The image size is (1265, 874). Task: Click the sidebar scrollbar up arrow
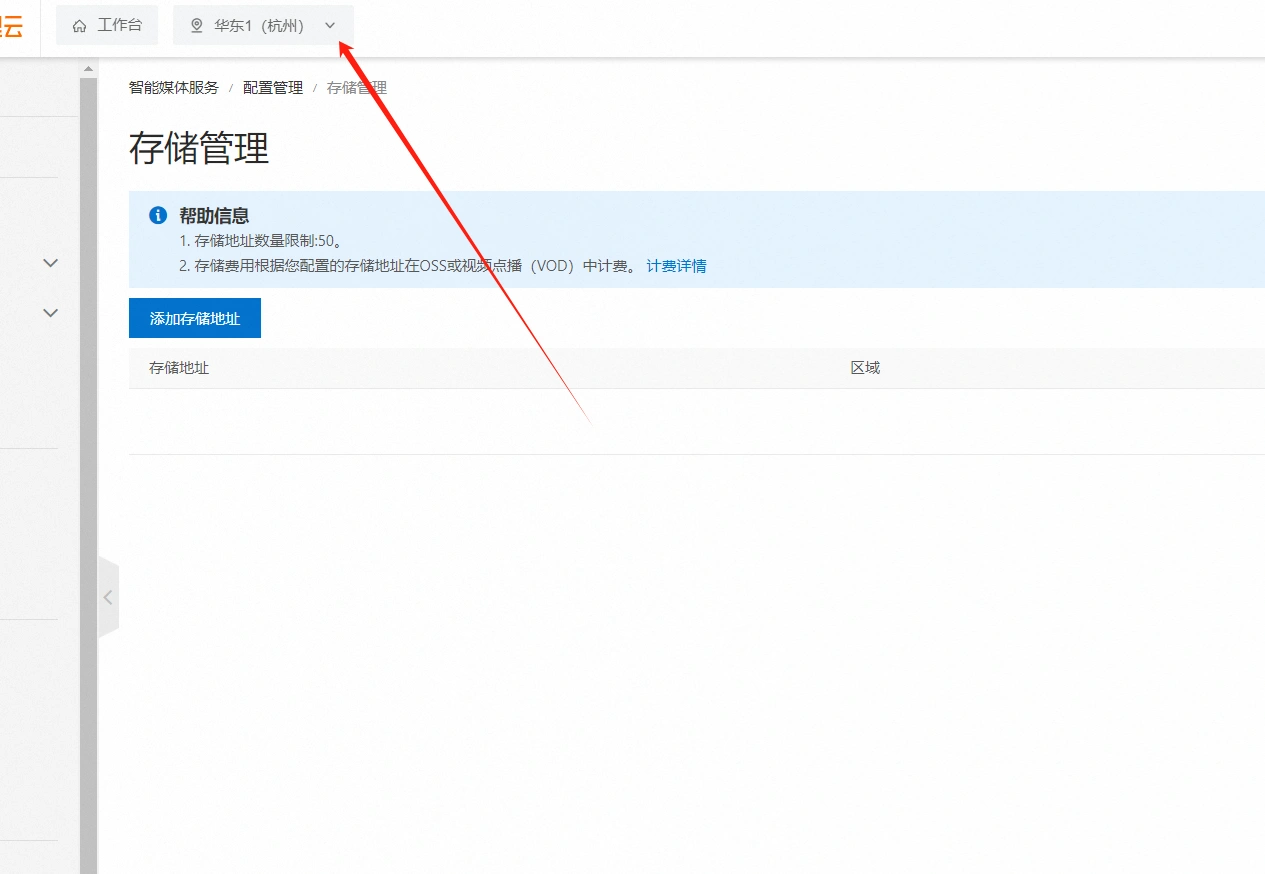88,69
